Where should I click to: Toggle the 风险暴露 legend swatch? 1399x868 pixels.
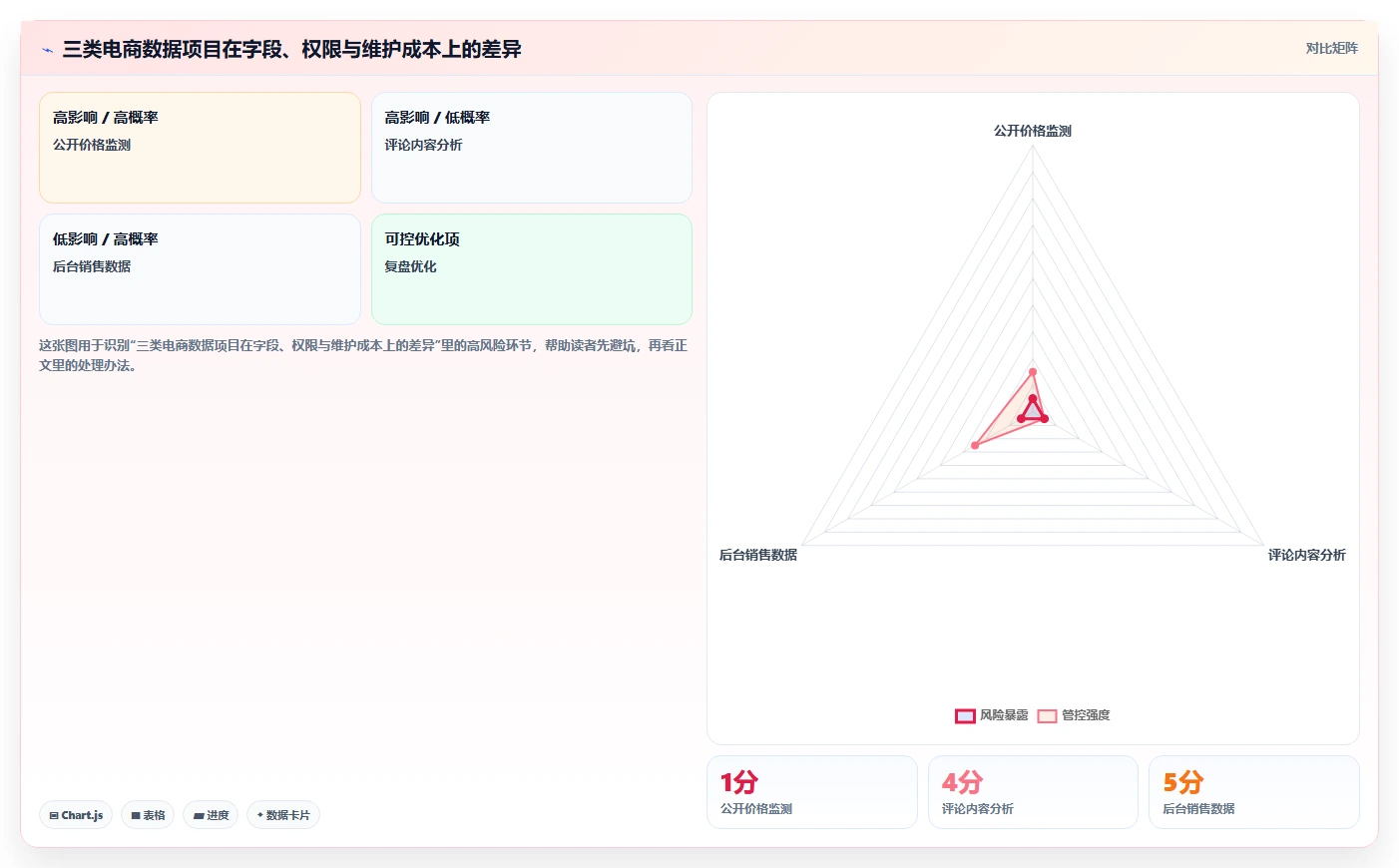coord(965,715)
